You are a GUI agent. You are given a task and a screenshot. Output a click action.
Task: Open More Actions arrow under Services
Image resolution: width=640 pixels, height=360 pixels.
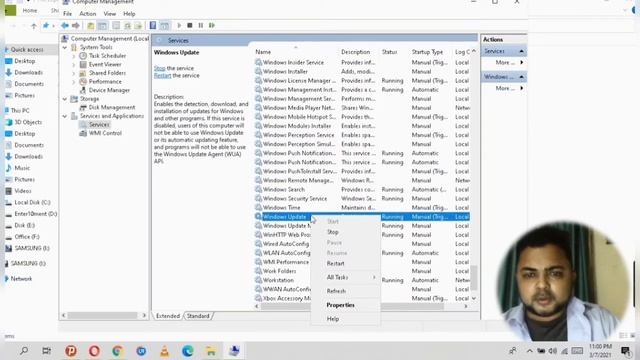pyautogui.click(x=522, y=62)
